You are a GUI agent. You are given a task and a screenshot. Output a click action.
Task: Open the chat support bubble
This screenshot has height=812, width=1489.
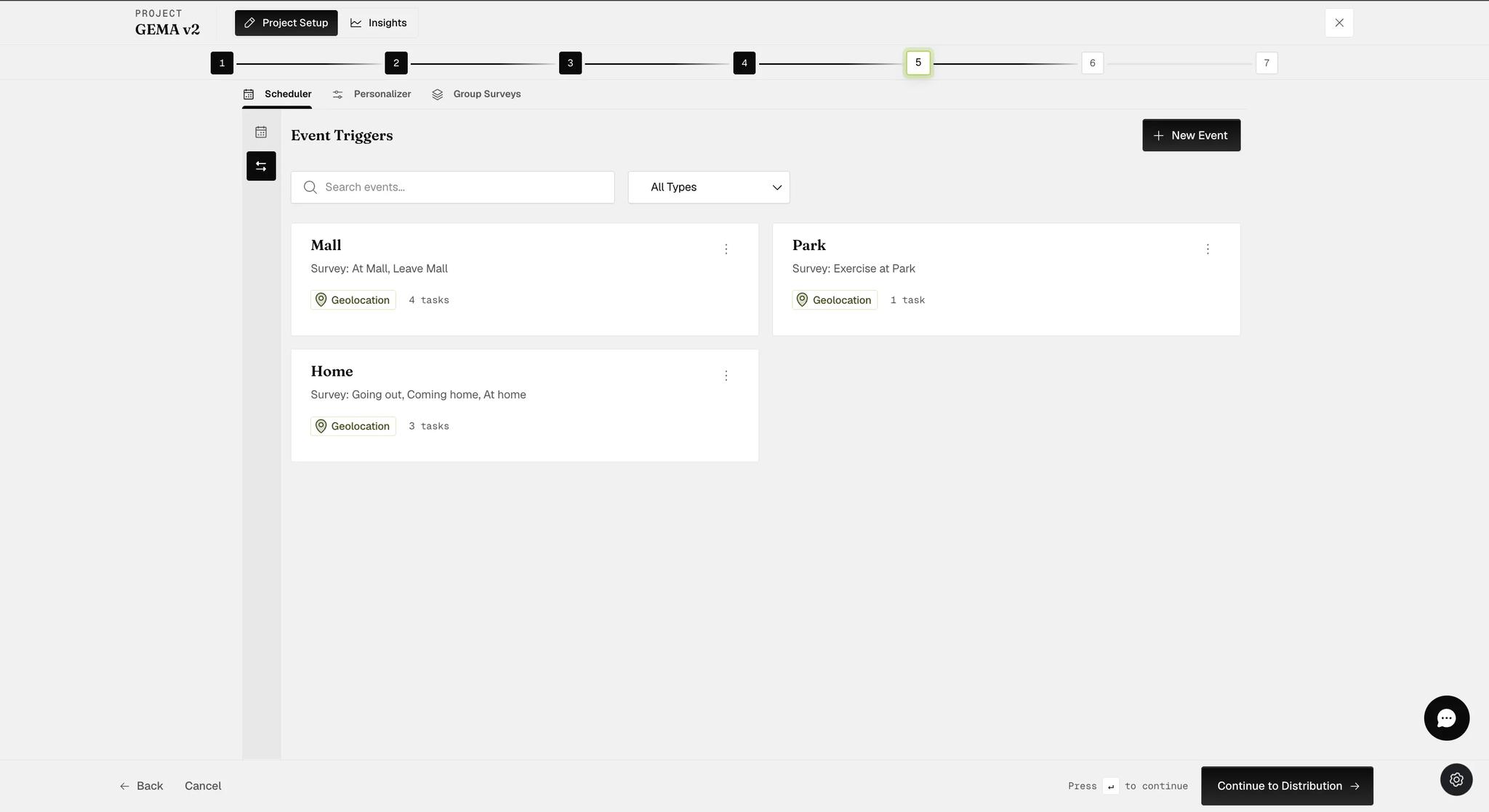click(x=1446, y=718)
